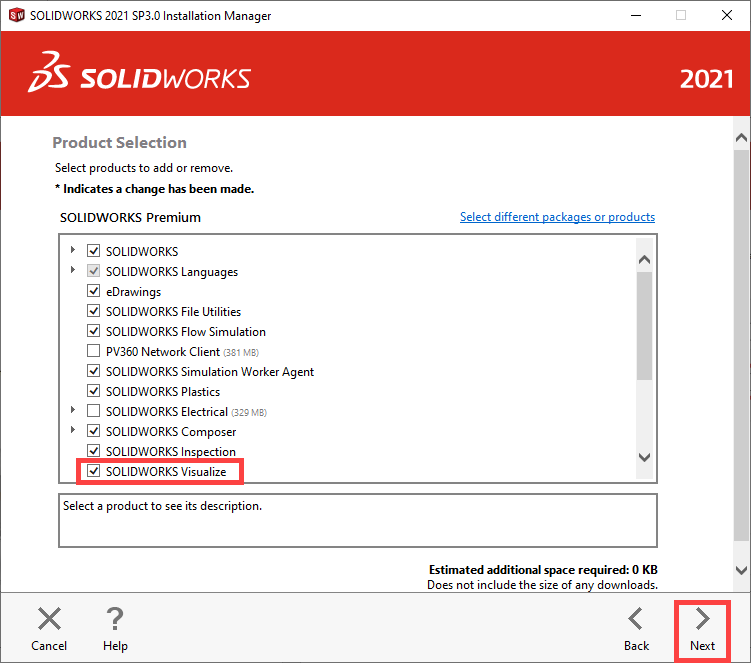Click the Cancel X icon
The width and height of the screenshot is (751, 663).
[49, 618]
